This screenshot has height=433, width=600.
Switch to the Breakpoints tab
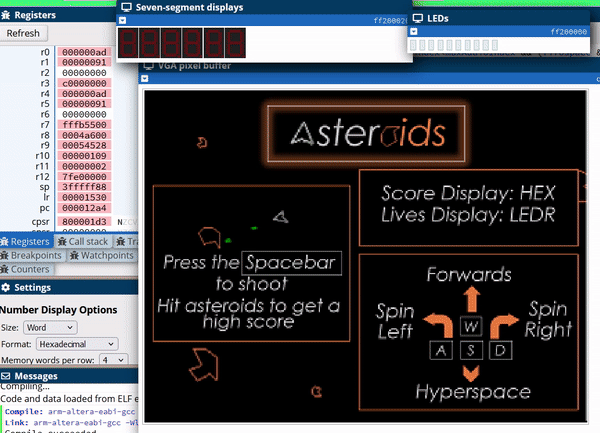click(32, 255)
